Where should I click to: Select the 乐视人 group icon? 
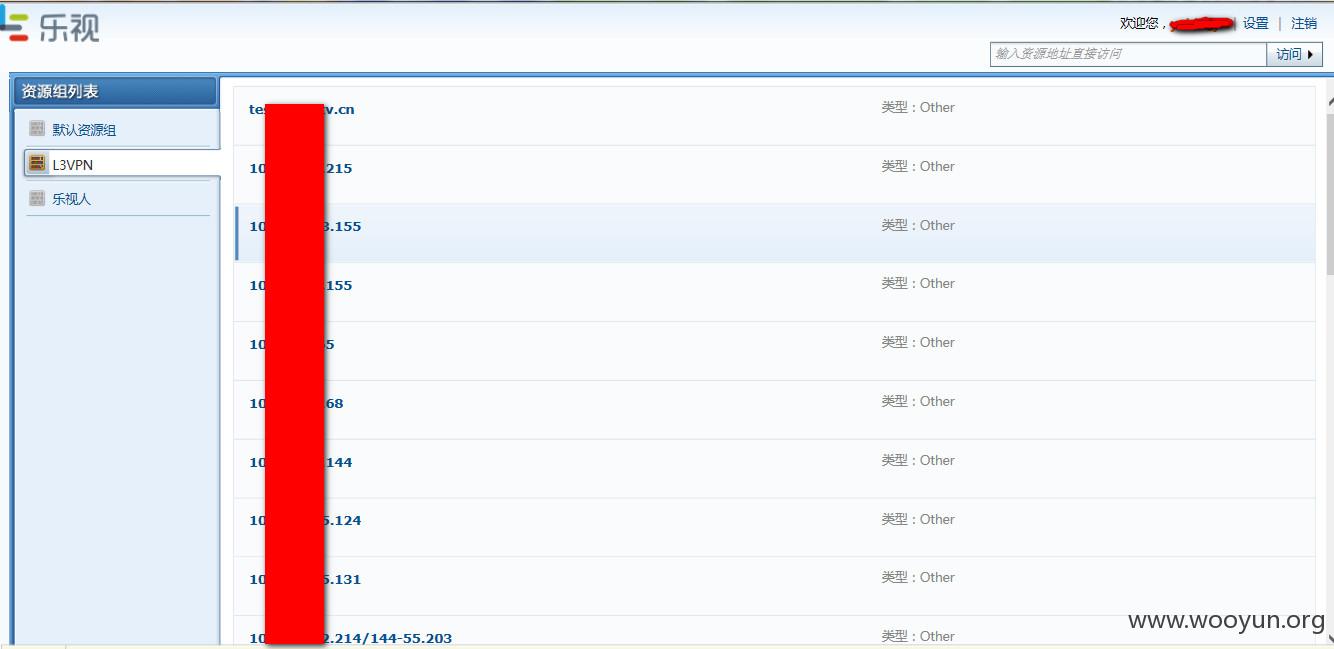(37, 198)
